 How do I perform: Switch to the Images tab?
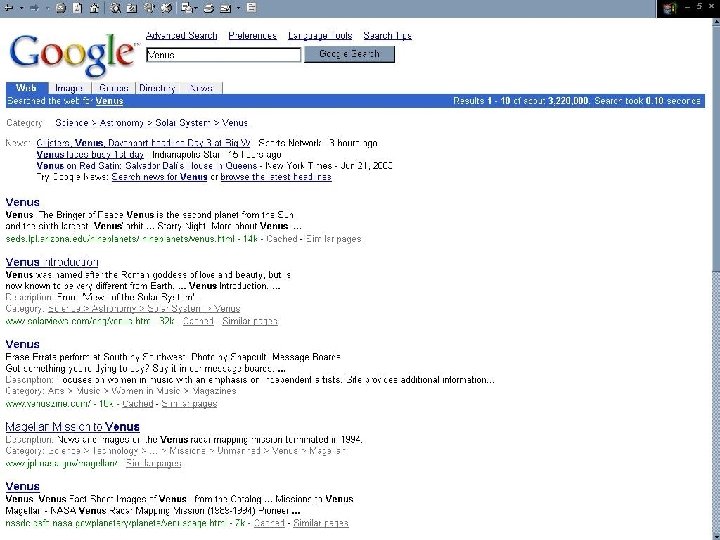[69, 88]
